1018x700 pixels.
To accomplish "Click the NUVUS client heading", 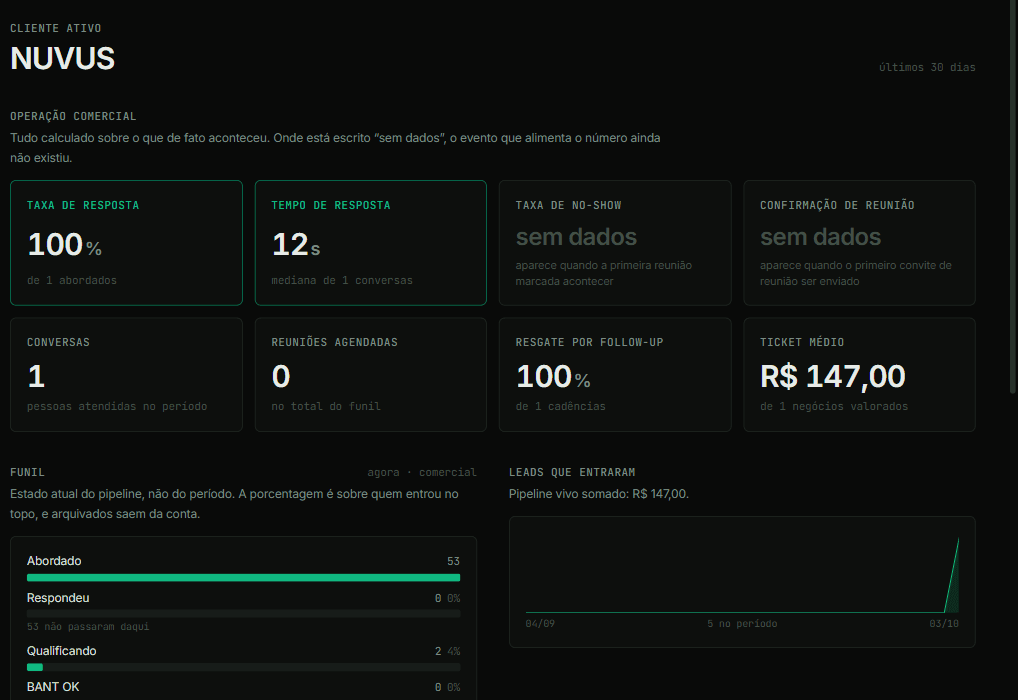I will click(x=62, y=58).
